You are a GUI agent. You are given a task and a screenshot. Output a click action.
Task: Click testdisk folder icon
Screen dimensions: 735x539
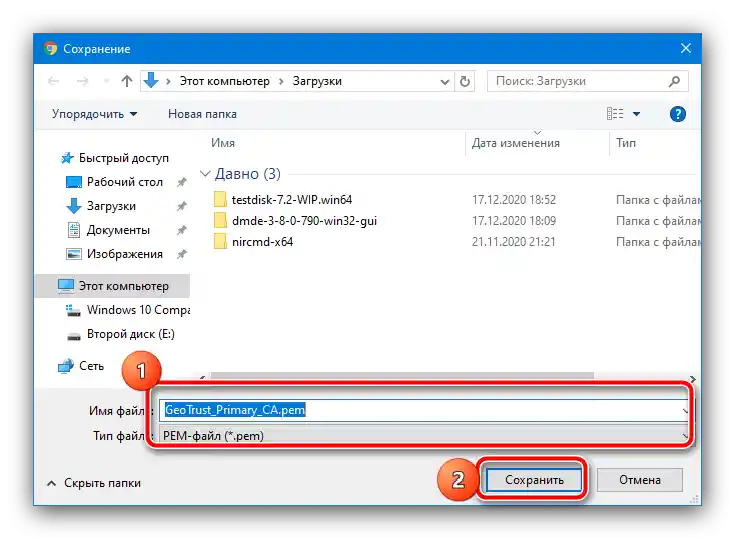(220, 199)
